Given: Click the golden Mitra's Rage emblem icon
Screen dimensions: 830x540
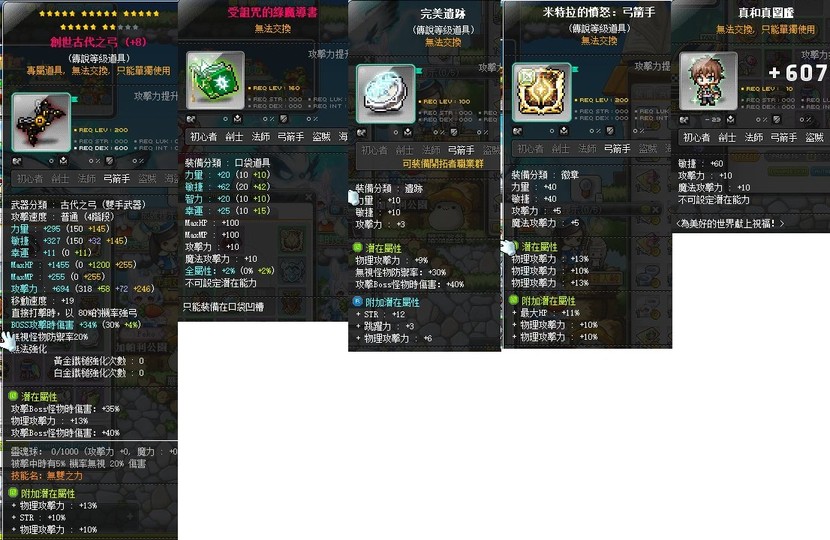Looking at the screenshot, I should (542, 92).
